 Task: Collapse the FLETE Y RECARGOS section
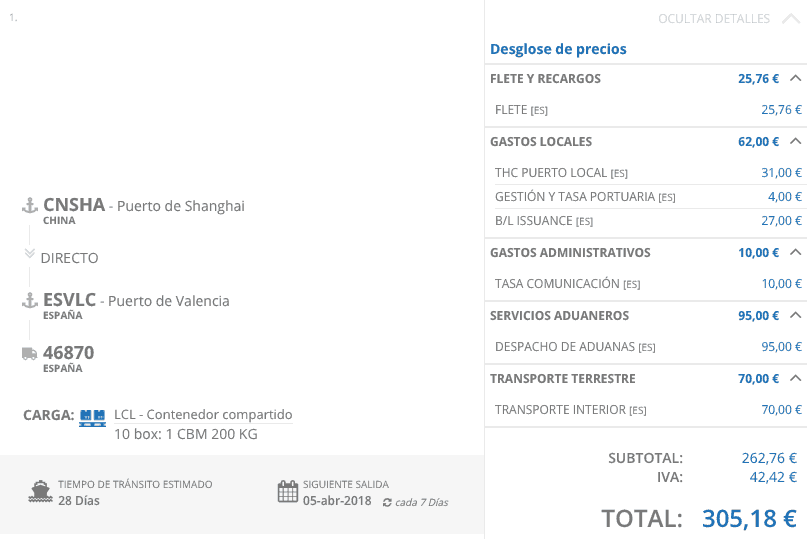pos(796,78)
